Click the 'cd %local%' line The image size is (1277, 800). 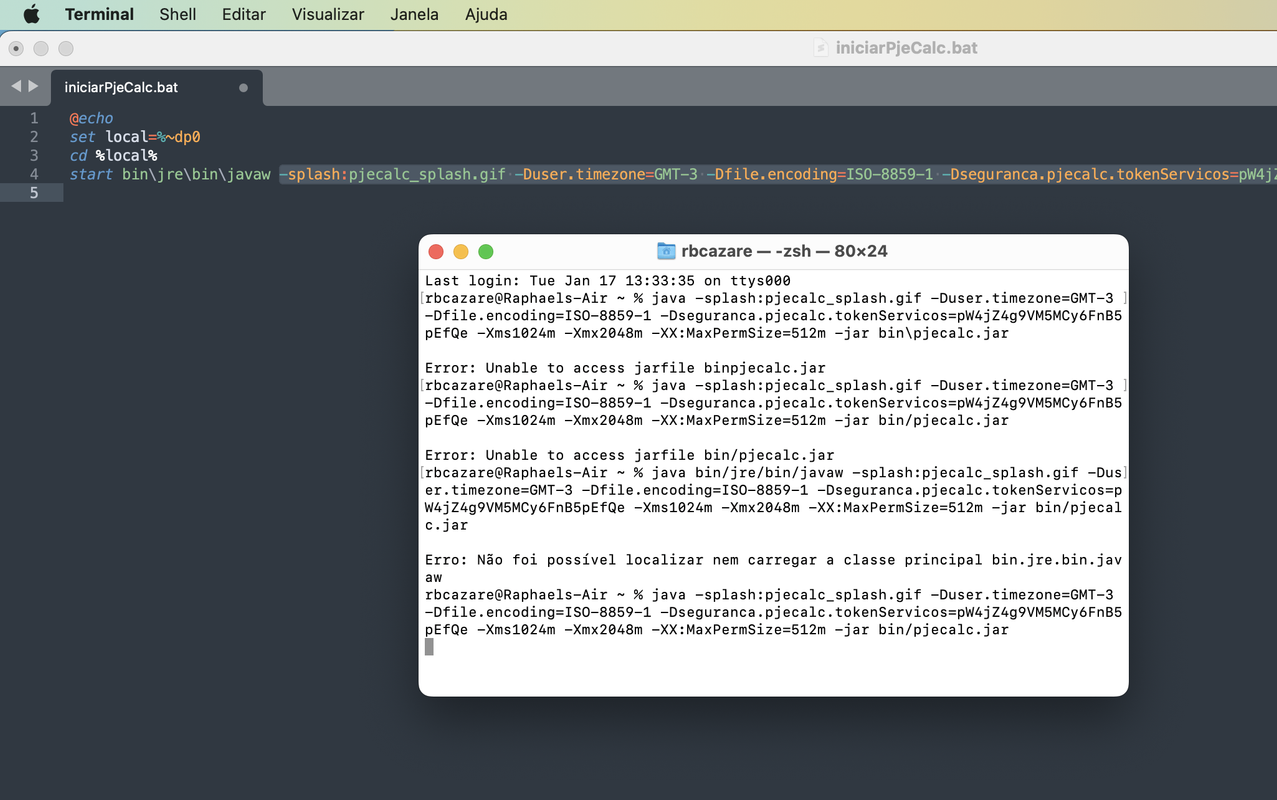coord(113,156)
